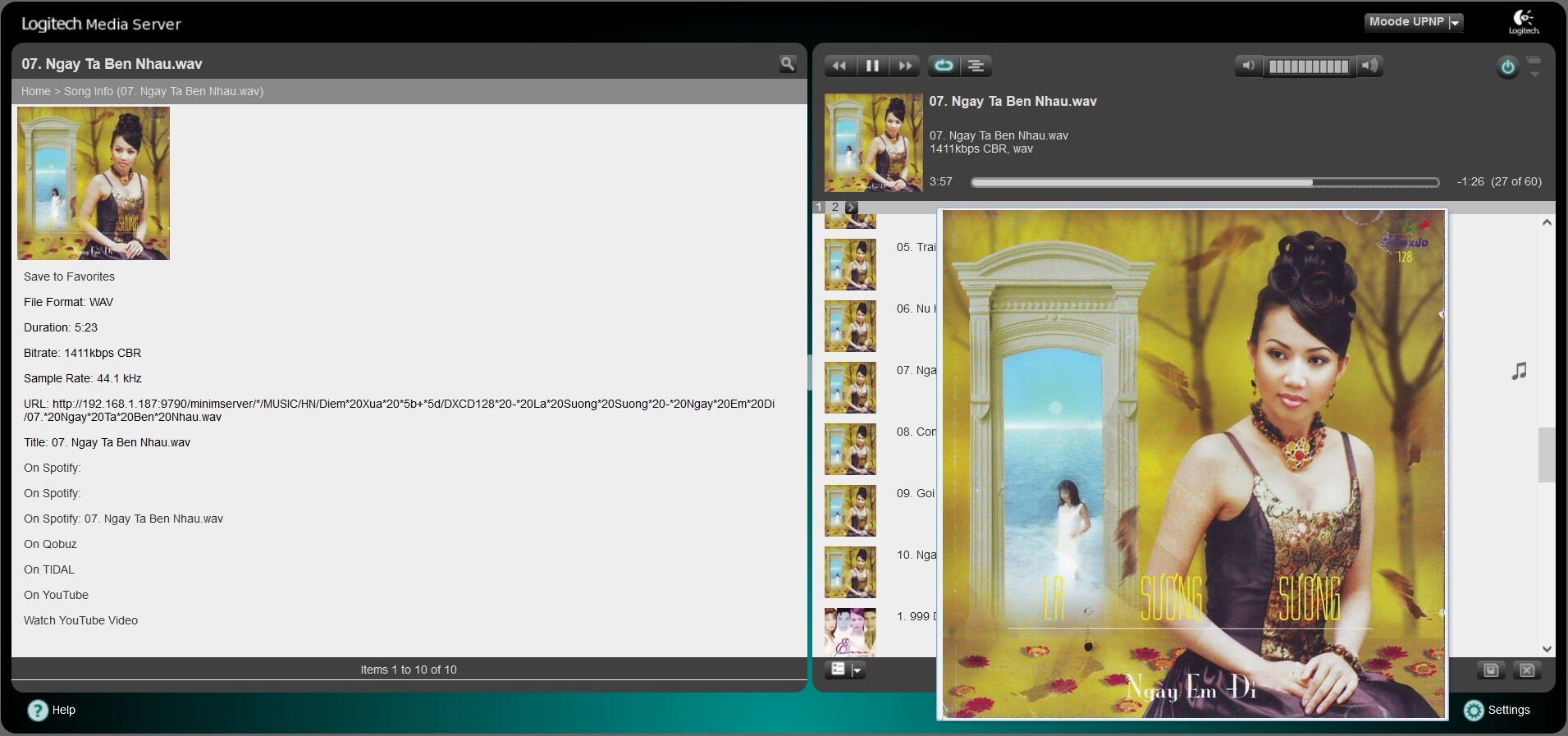The height and width of the screenshot is (736, 1568).
Task: Click the 'Duration: 5:23' text
Action: 61,327
